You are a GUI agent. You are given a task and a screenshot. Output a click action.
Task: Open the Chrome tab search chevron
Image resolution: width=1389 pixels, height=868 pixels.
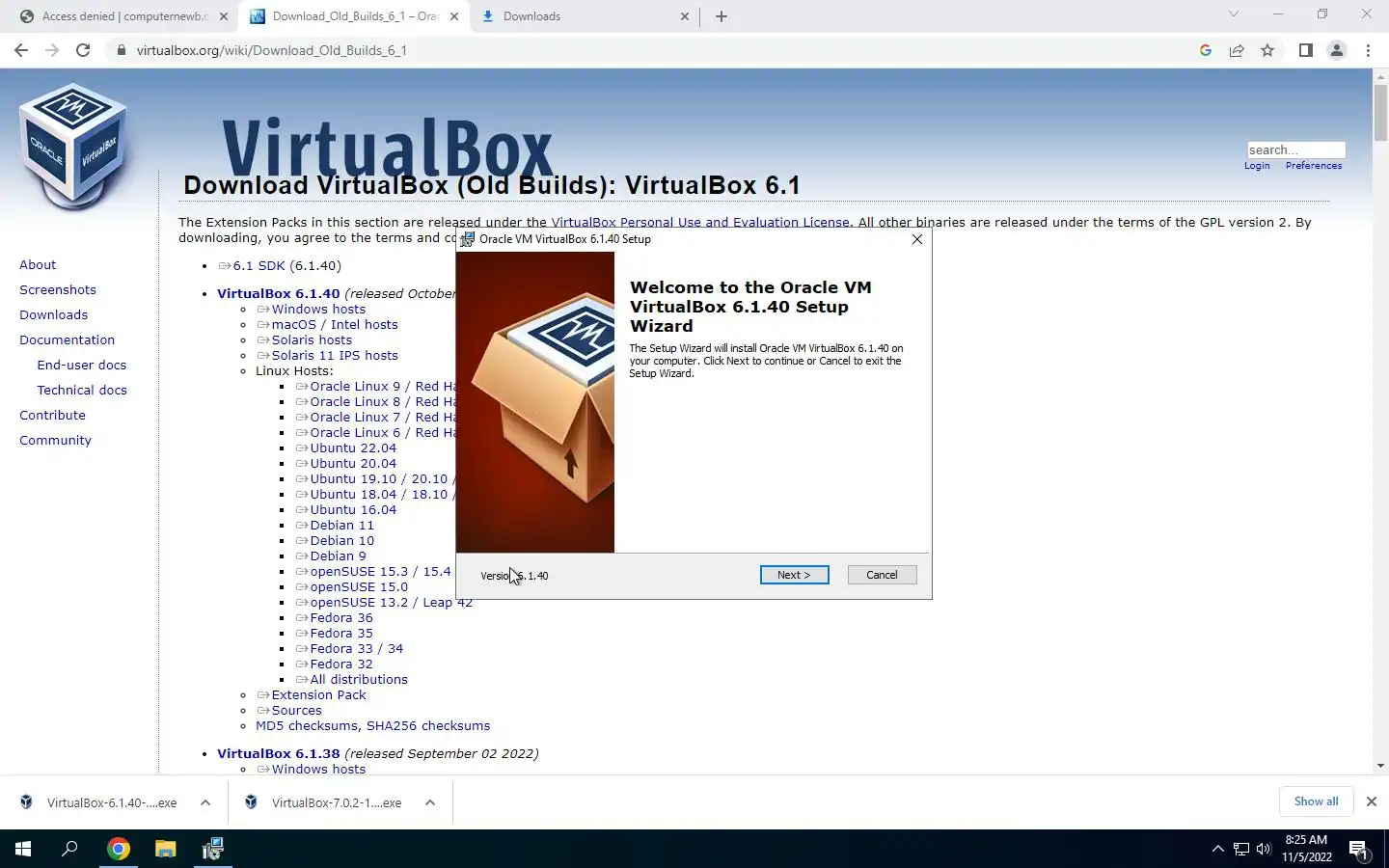(1233, 14)
